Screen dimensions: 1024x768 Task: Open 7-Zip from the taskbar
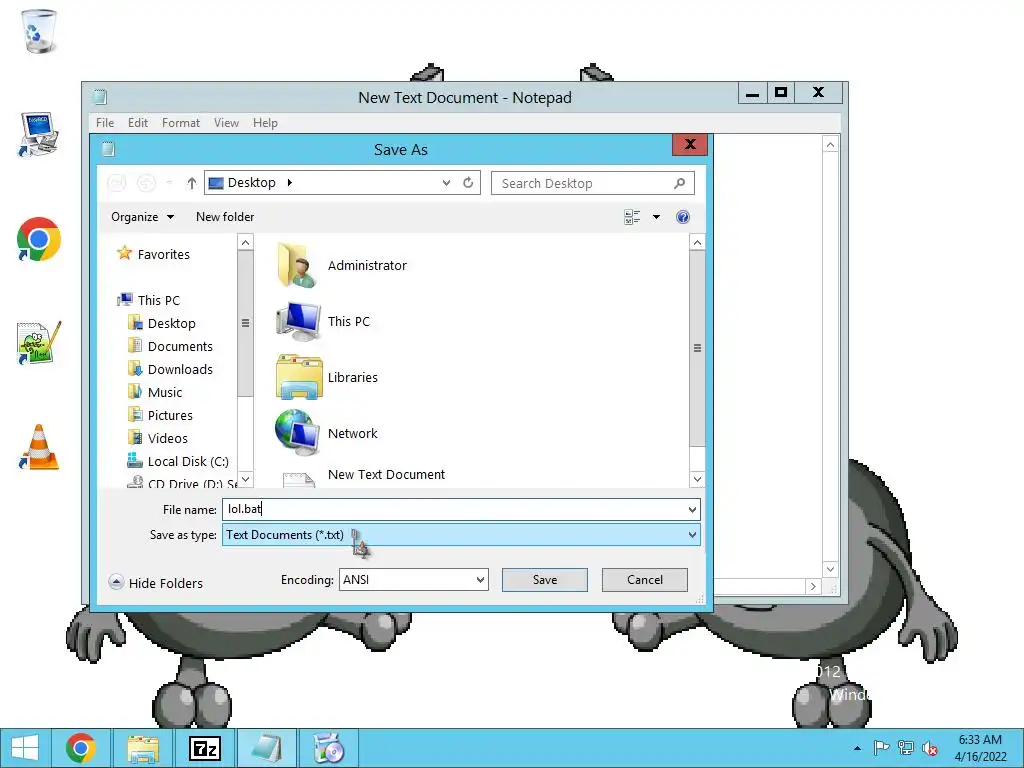tap(204, 748)
